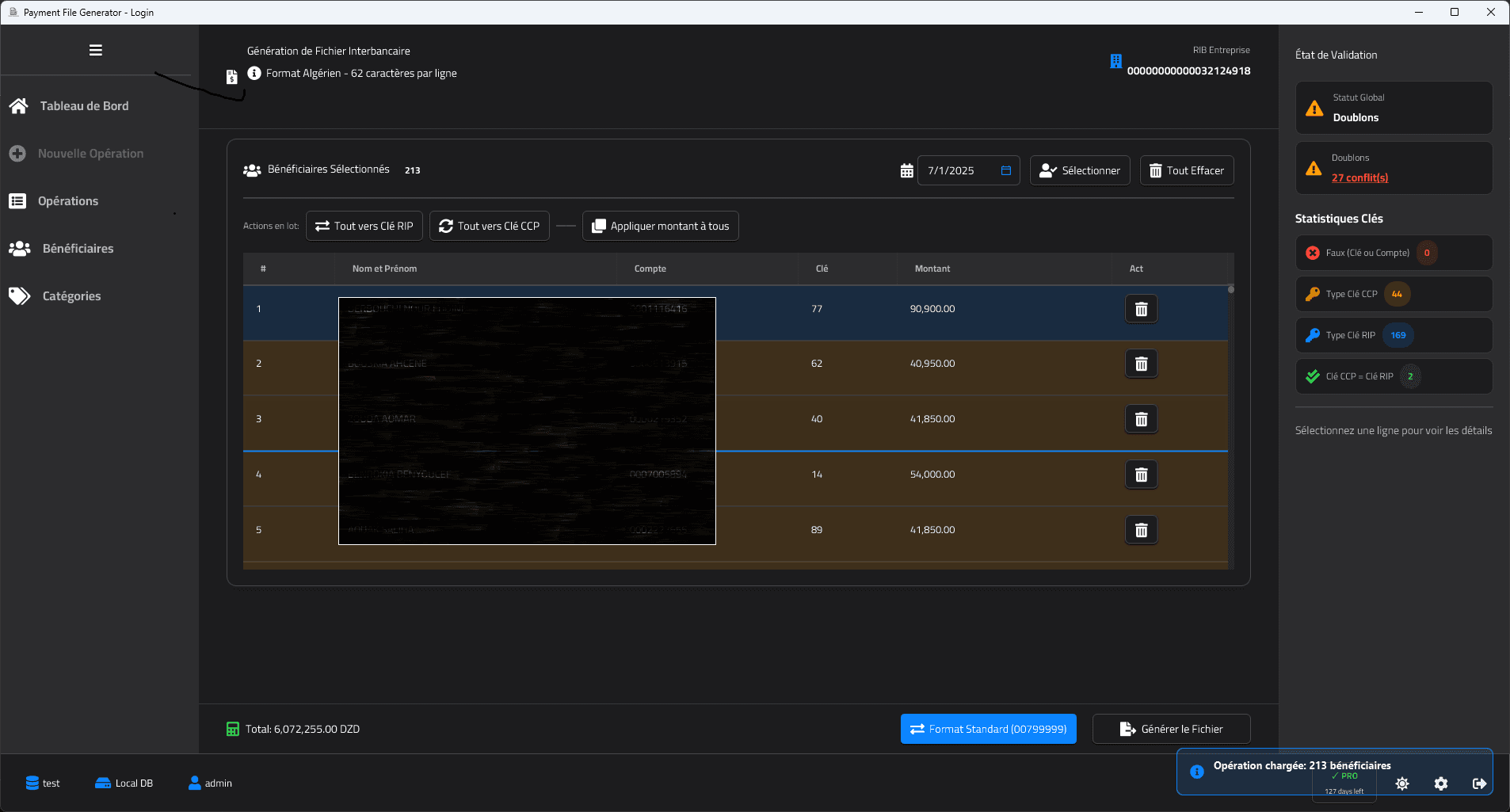The height and width of the screenshot is (812, 1510).
Task: Open Tableau de Bord page
Action: 69,106
